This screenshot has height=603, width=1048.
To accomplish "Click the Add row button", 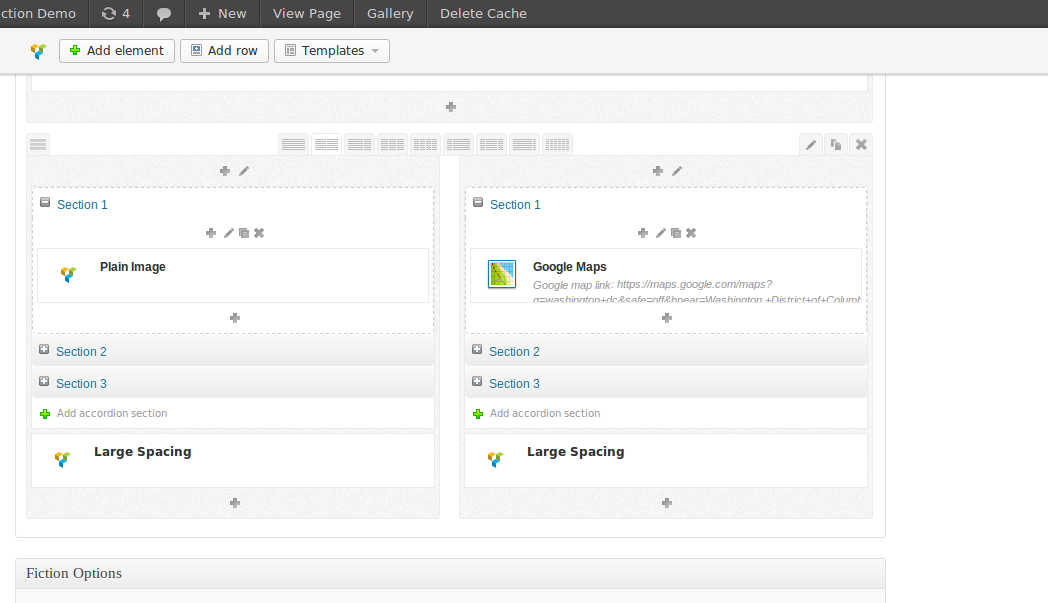I will click(x=225, y=51).
